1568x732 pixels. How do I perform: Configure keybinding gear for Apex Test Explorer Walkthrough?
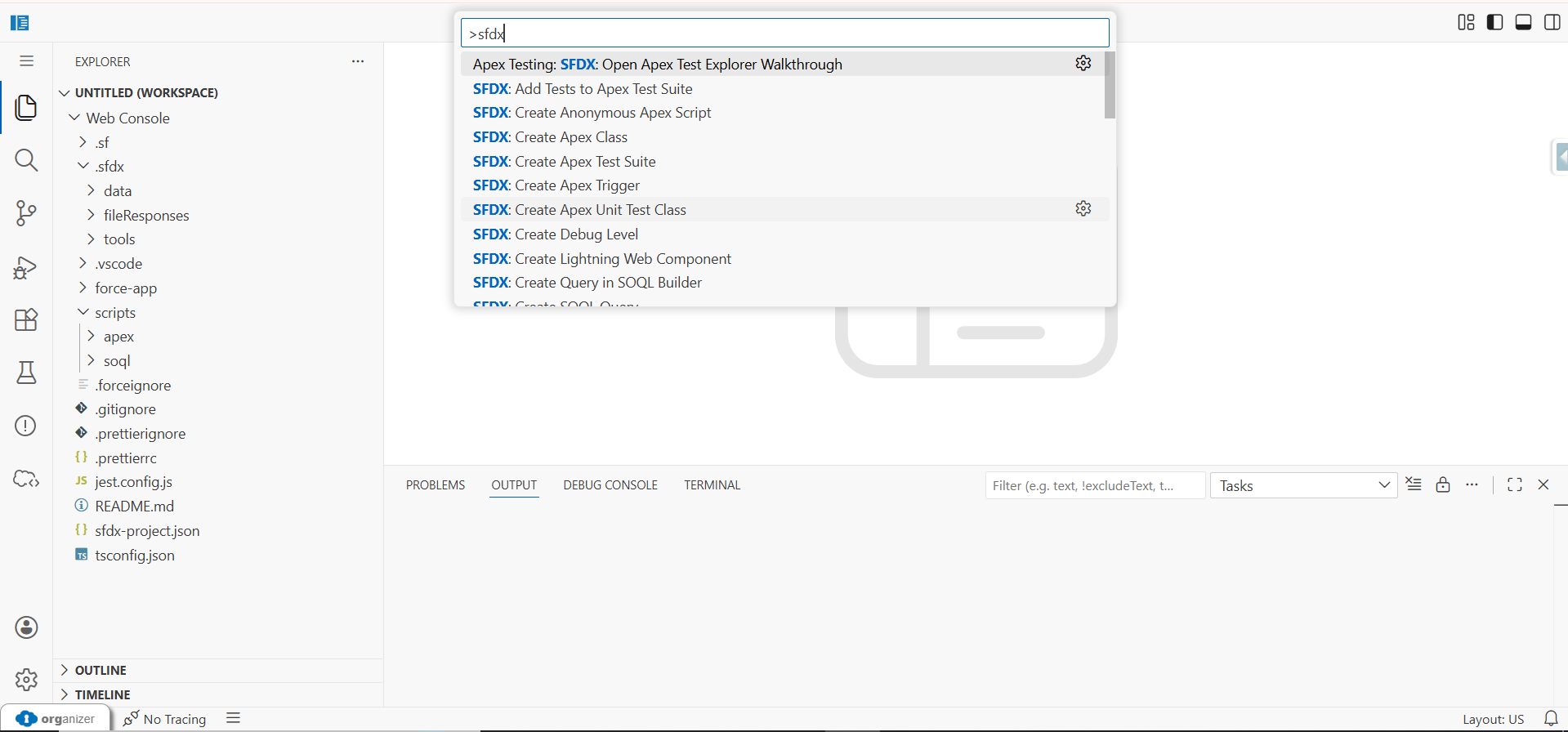pyautogui.click(x=1083, y=63)
